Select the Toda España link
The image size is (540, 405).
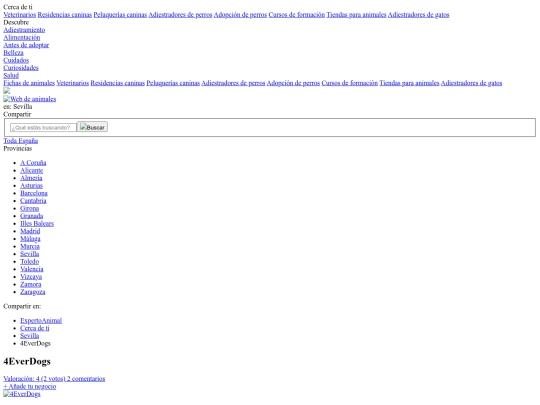point(21,141)
